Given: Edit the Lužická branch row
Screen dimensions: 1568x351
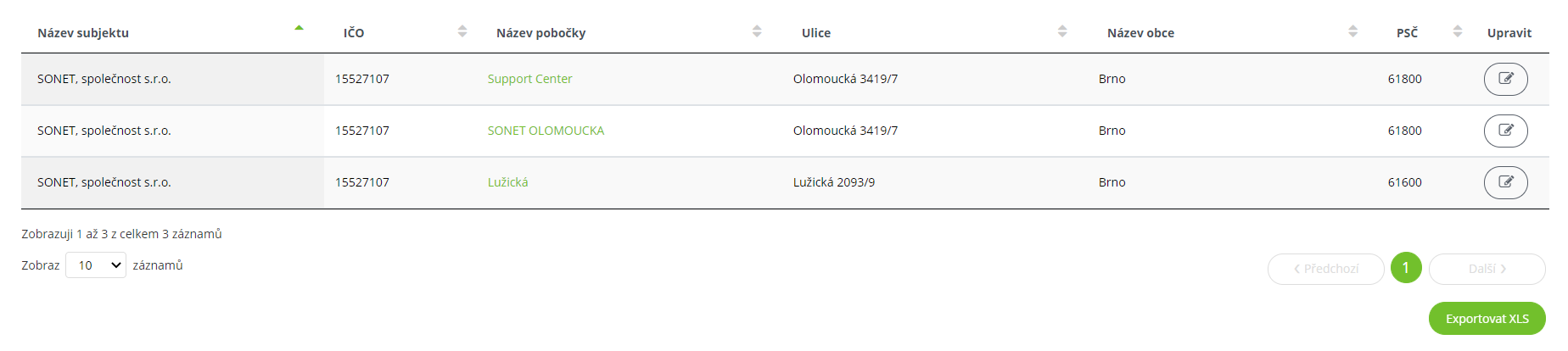Looking at the screenshot, I should point(1505,182).
